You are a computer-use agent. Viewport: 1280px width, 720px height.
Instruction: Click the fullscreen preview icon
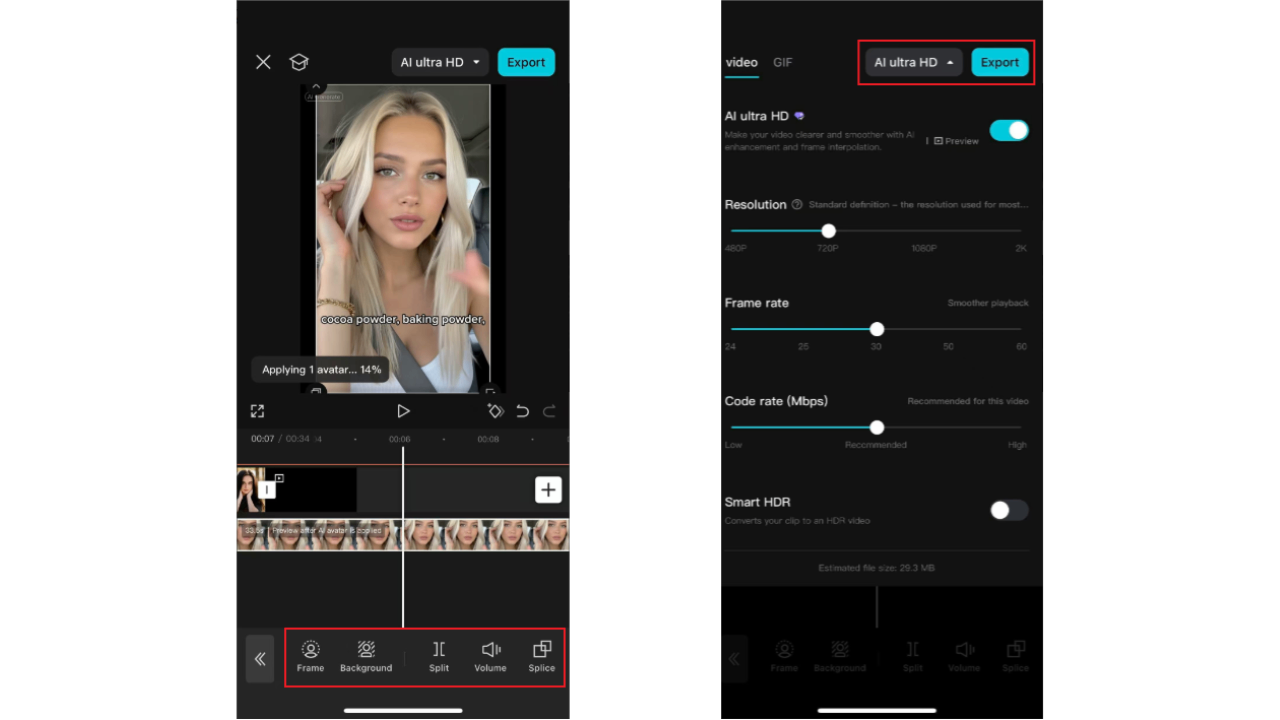[257, 410]
